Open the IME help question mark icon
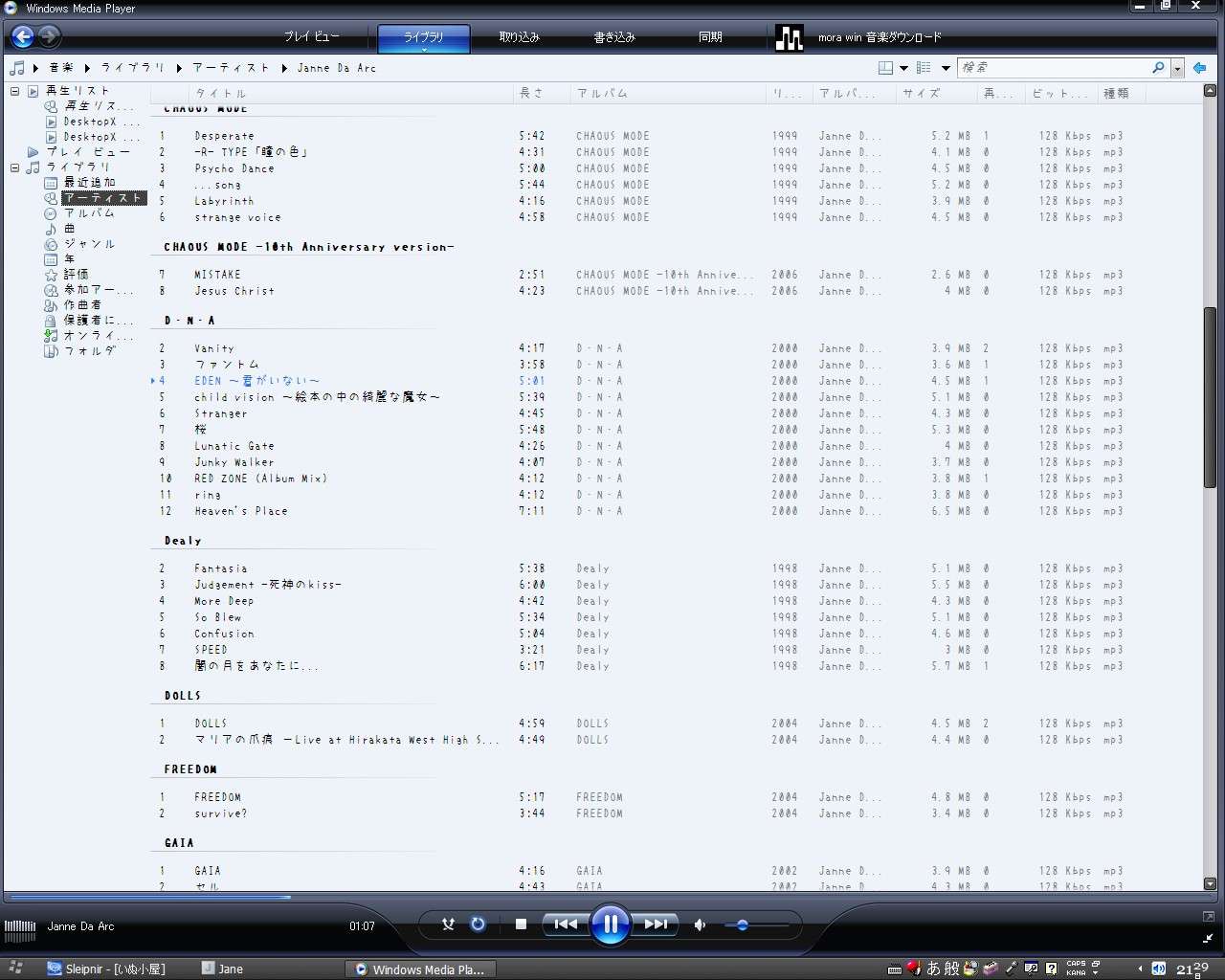Viewport: 1225px width, 980px height. (1051, 969)
